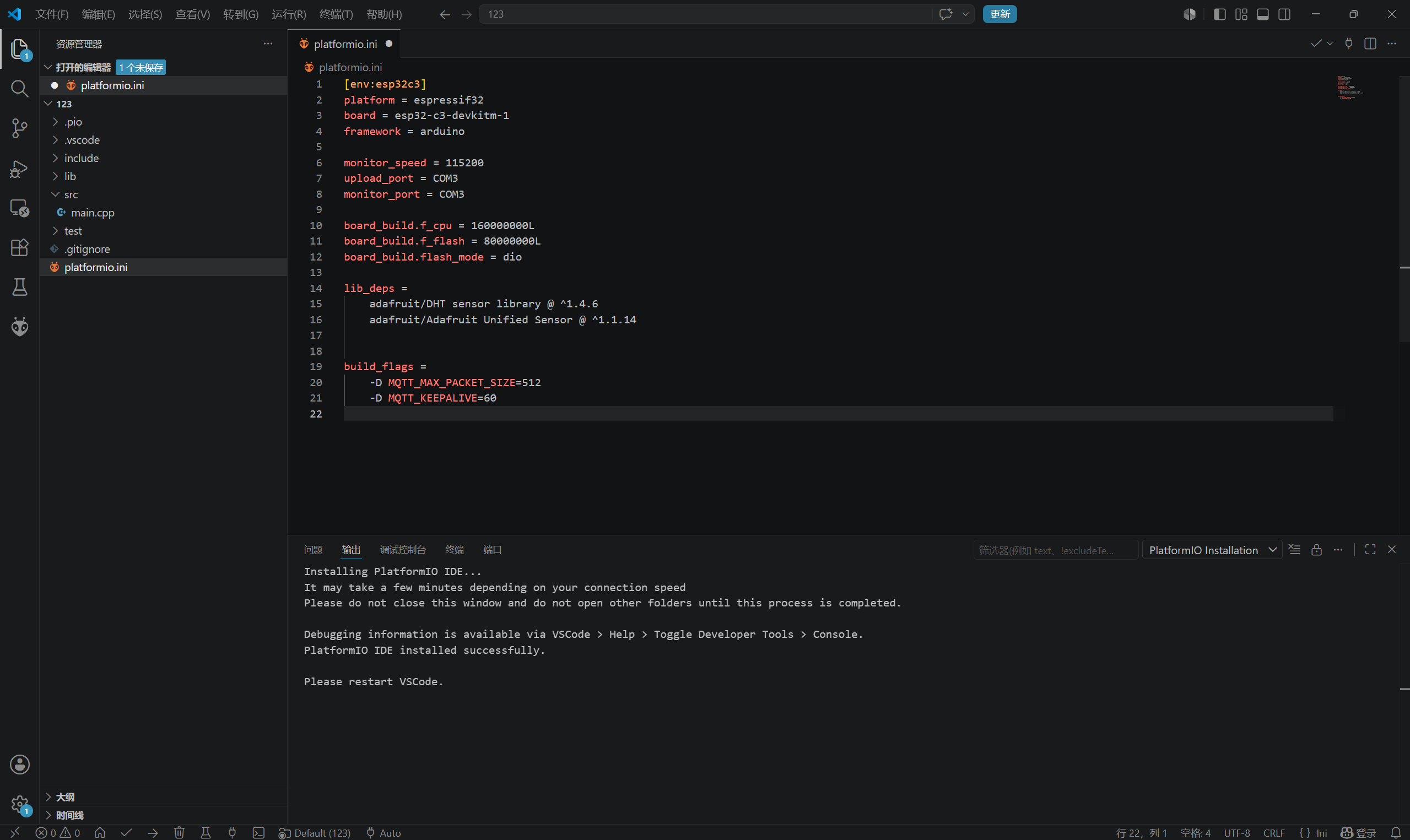Expand the .vscode folder
The image size is (1410, 840).
click(x=56, y=140)
